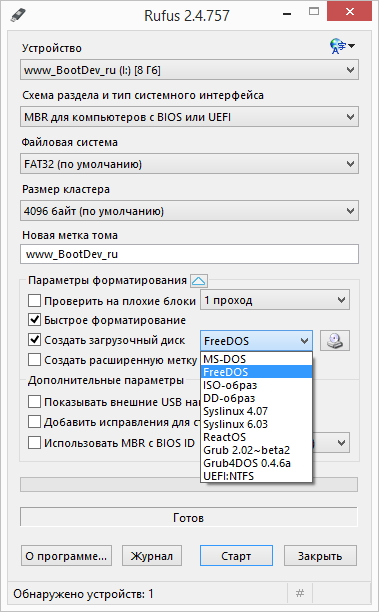Close Rufus with the red X
The height and width of the screenshot is (612, 379).
tap(350, 12)
